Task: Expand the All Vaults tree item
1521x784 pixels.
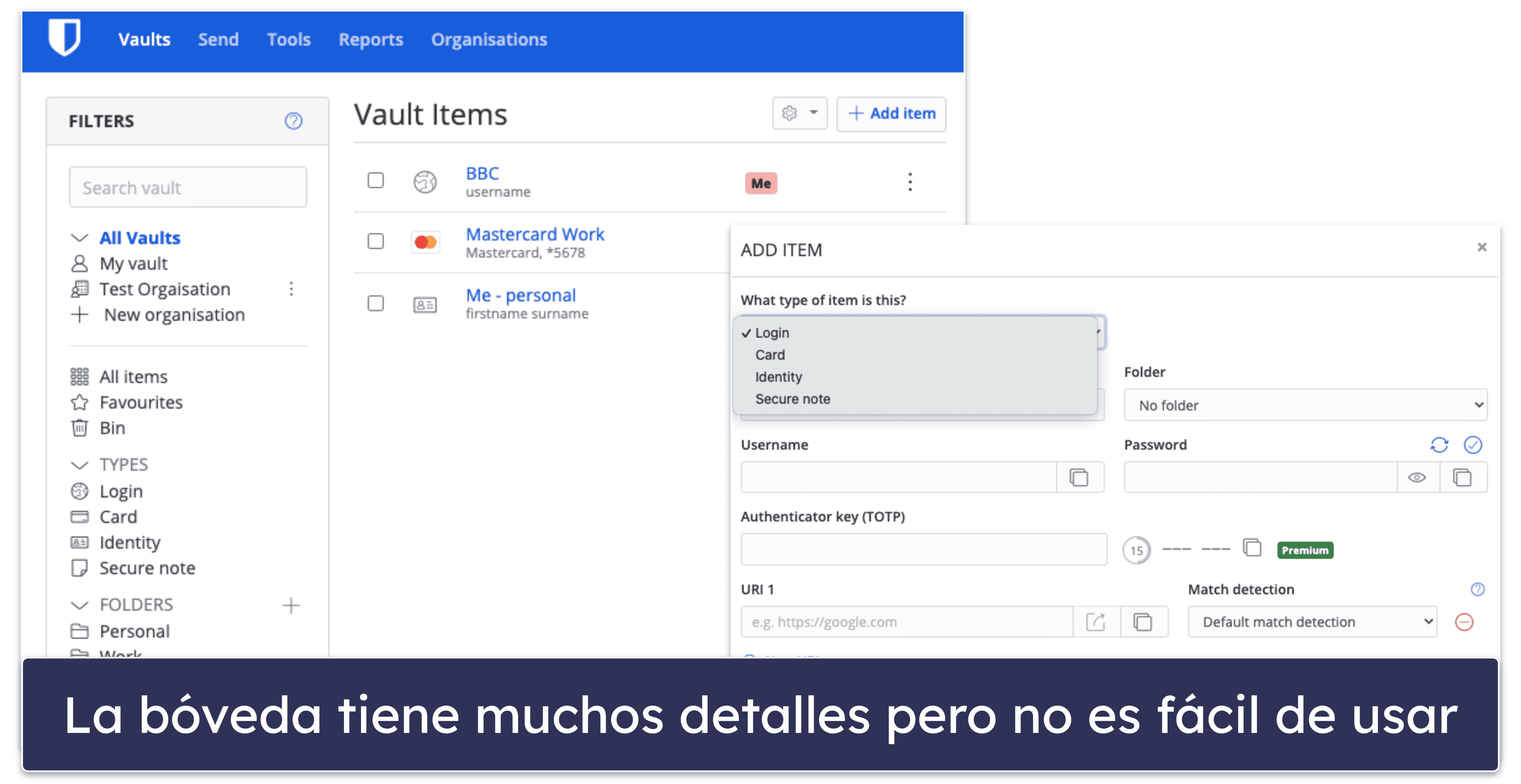Action: (78, 237)
